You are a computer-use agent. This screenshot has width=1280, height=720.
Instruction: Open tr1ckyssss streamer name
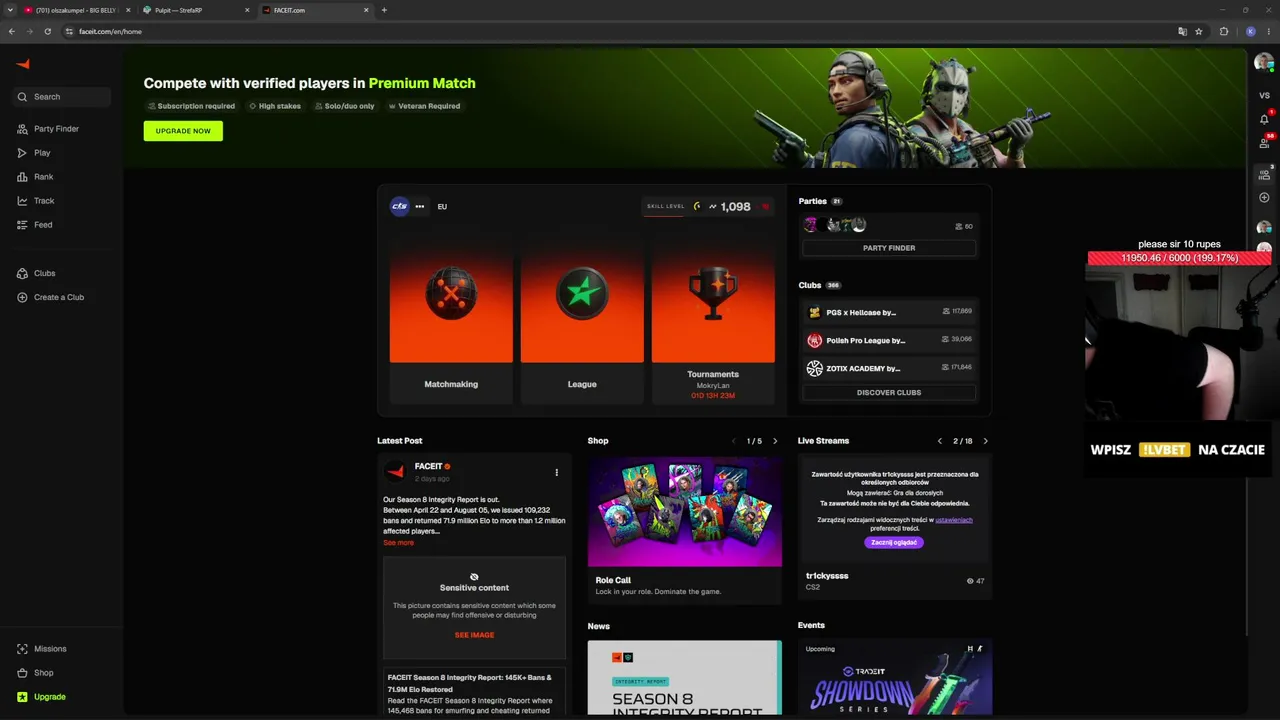(x=827, y=576)
